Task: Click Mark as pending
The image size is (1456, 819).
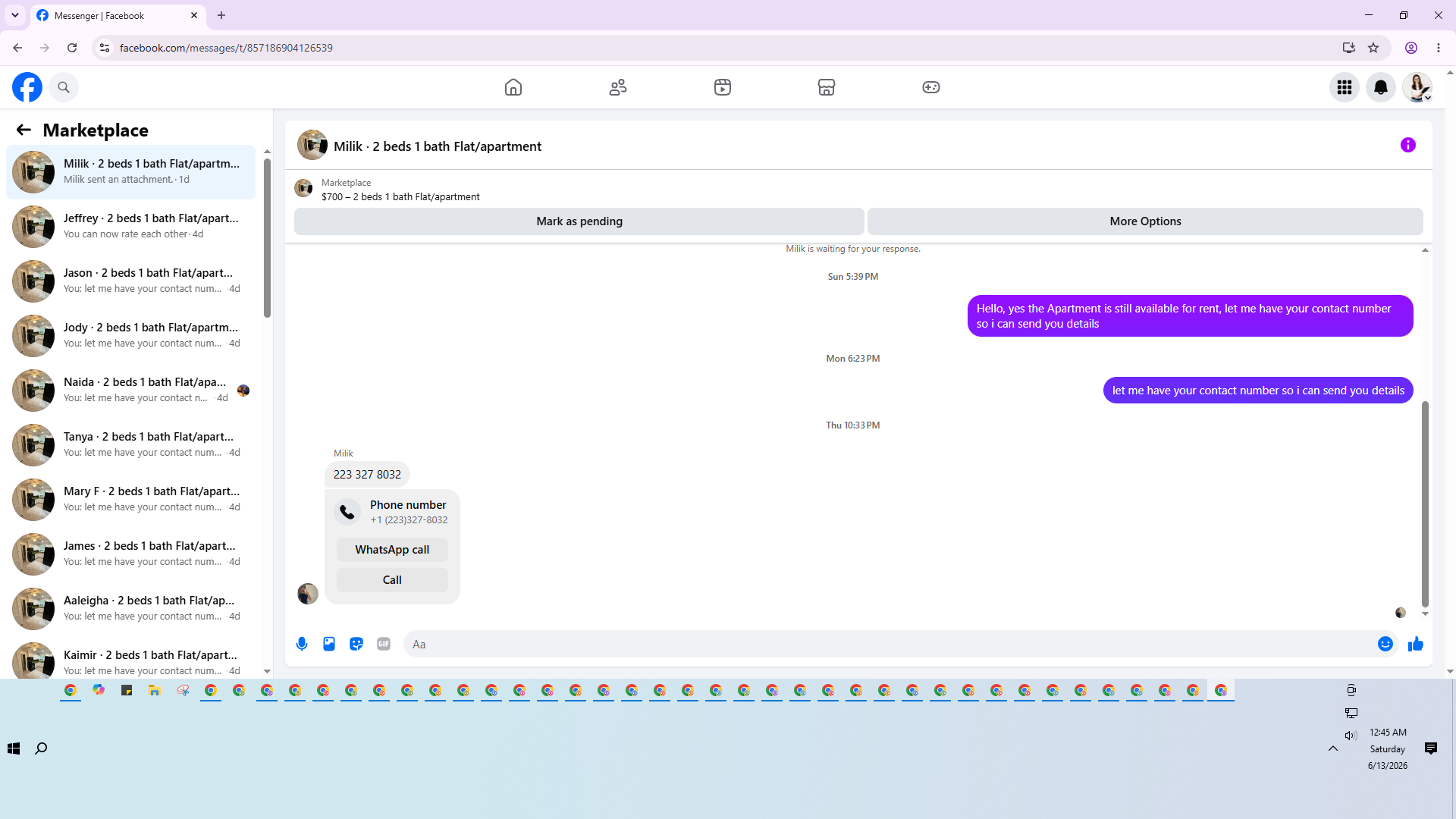Action: coord(579,221)
